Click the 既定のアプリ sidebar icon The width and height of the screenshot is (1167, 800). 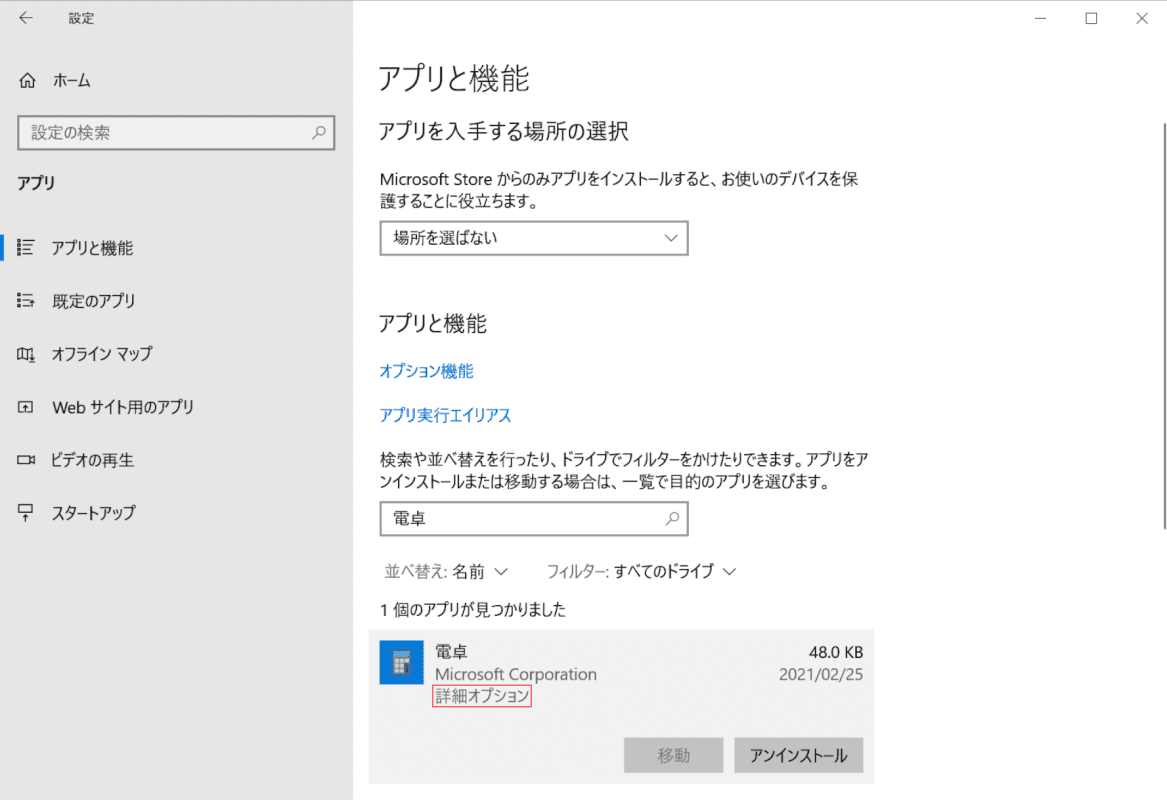[x=26, y=301]
